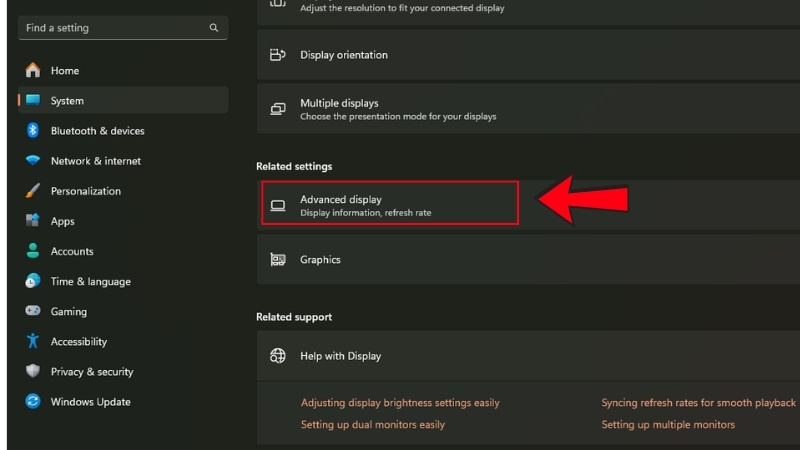
Task: Click the Home icon in sidebar
Action: coord(33,71)
